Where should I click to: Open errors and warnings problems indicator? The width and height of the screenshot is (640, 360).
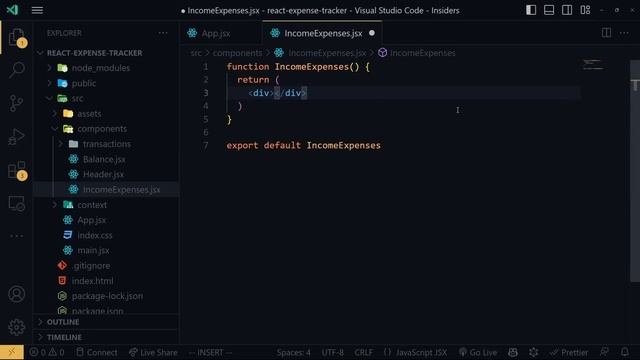tap(47, 352)
